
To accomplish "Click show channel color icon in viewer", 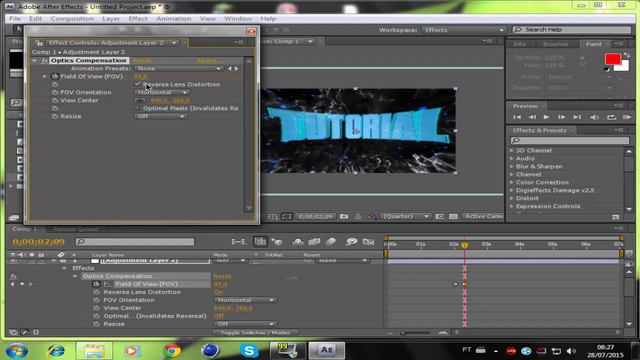I will click(x=372, y=216).
